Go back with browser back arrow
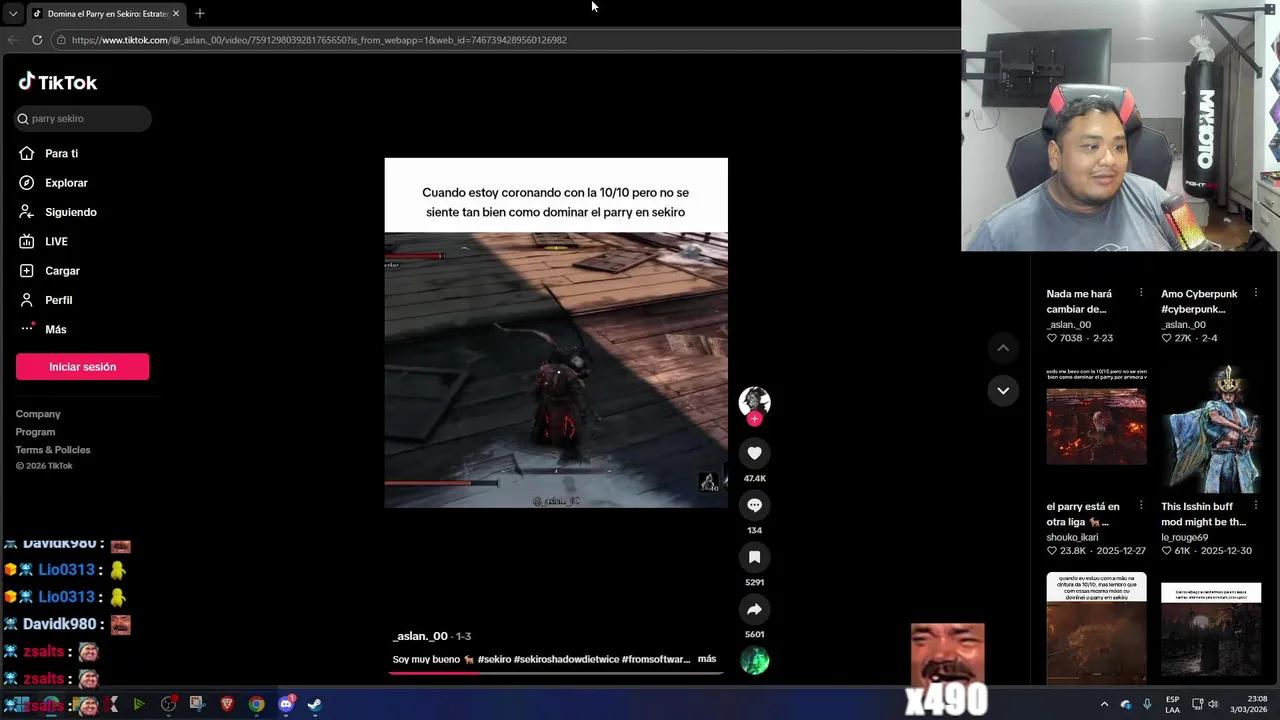This screenshot has width=1280, height=720. pos(13,40)
